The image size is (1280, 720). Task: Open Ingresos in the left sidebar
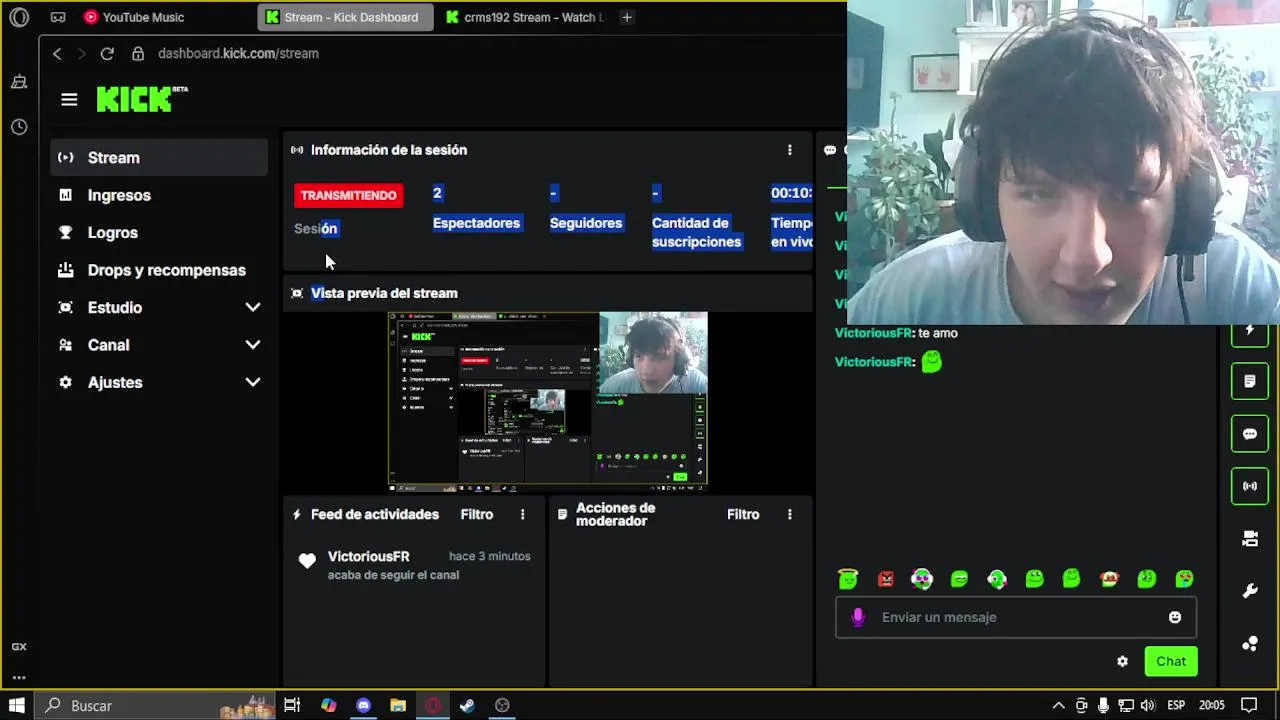tap(159, 195)
